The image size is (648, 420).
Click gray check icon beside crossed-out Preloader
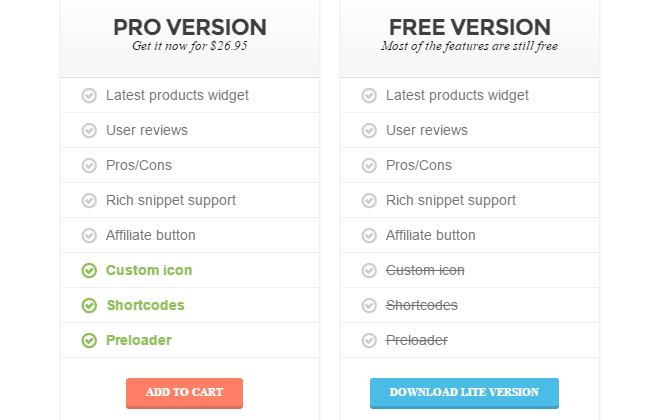[369, 341]
